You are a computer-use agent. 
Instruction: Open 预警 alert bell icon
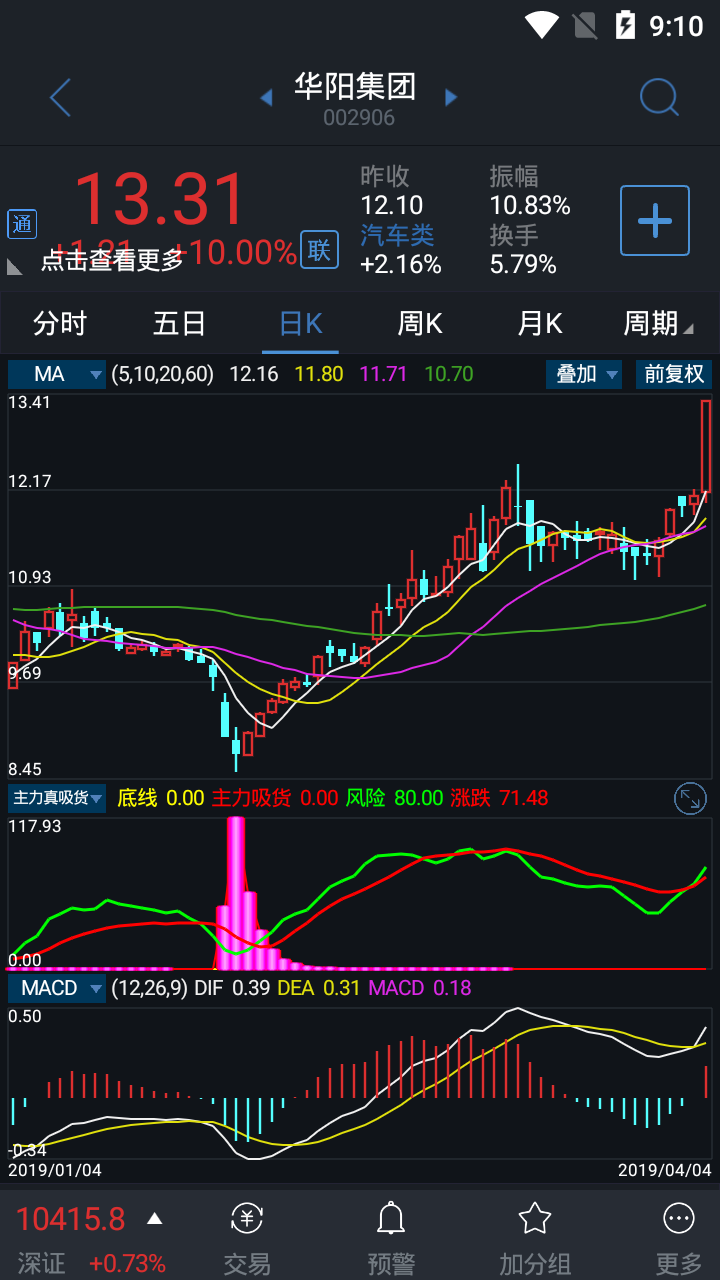[x=390, y=1218]
